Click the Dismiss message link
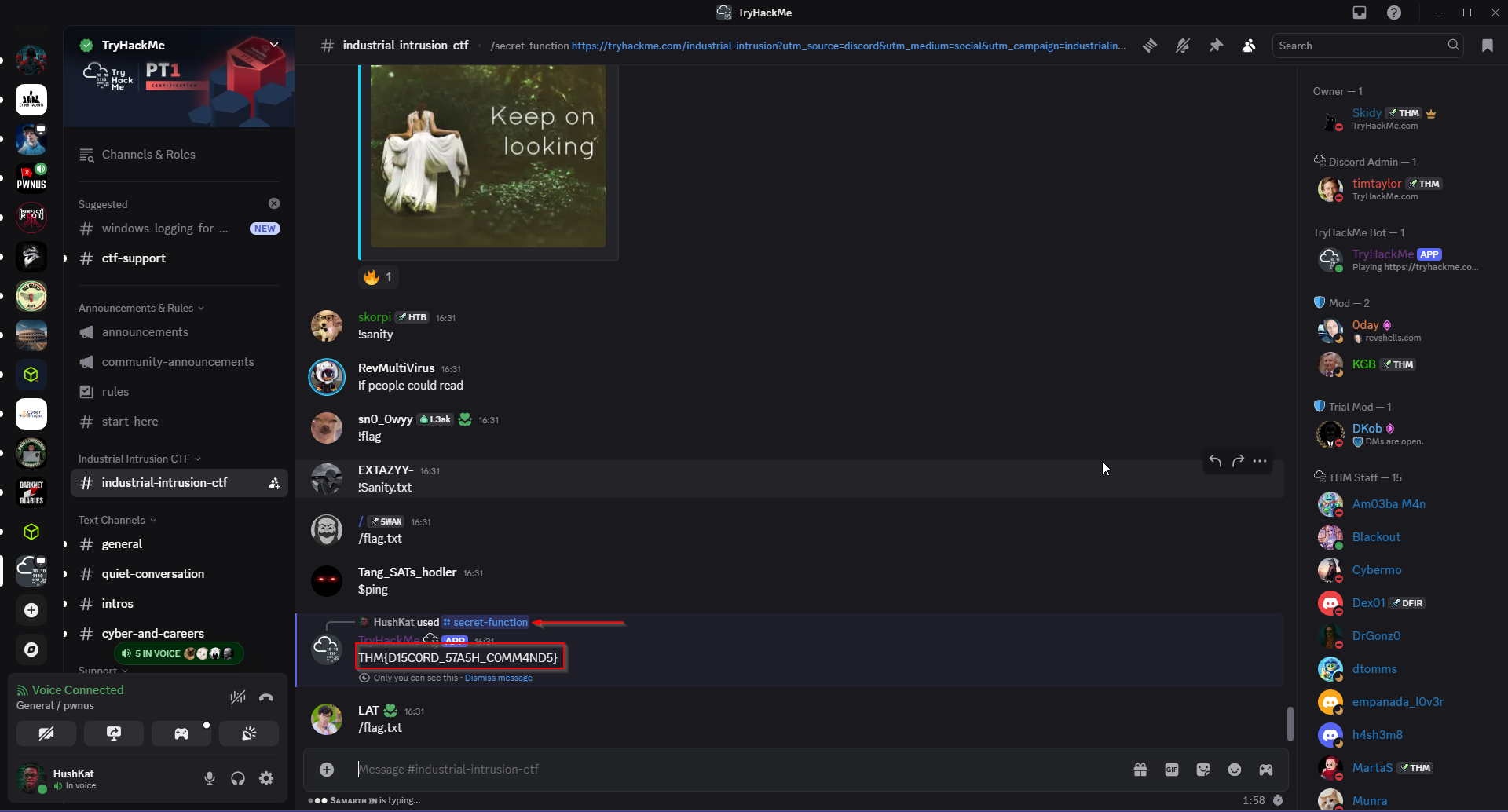The height and width of the screenshot is (812, 1508). [x=498, y=678]
